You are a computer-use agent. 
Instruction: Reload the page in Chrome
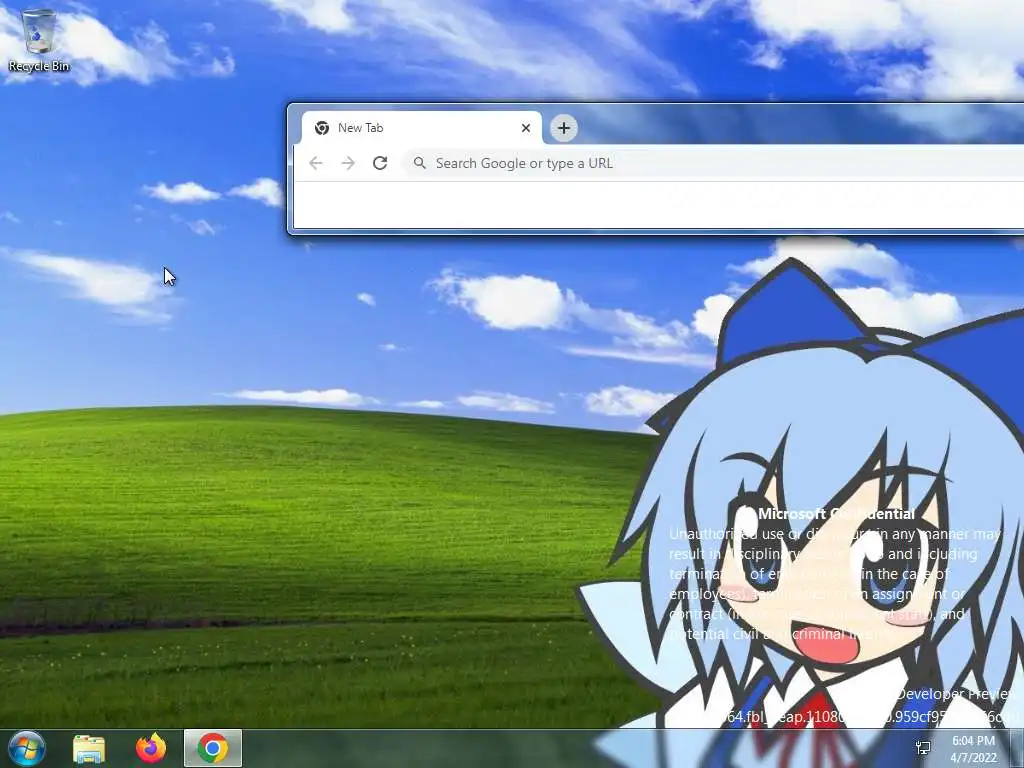click(380, 163)
